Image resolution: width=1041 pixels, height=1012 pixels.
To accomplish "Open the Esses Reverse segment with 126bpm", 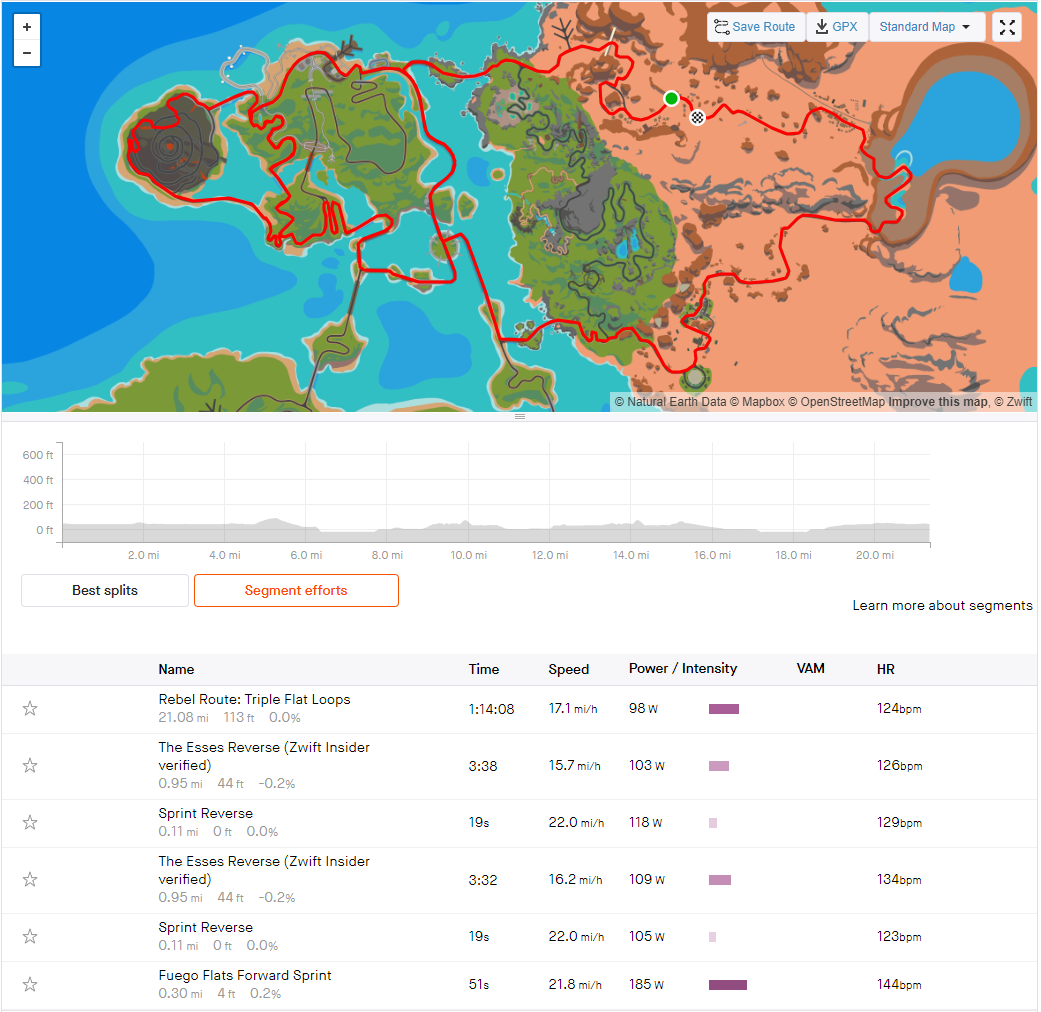I will click(x=264, y=756).
